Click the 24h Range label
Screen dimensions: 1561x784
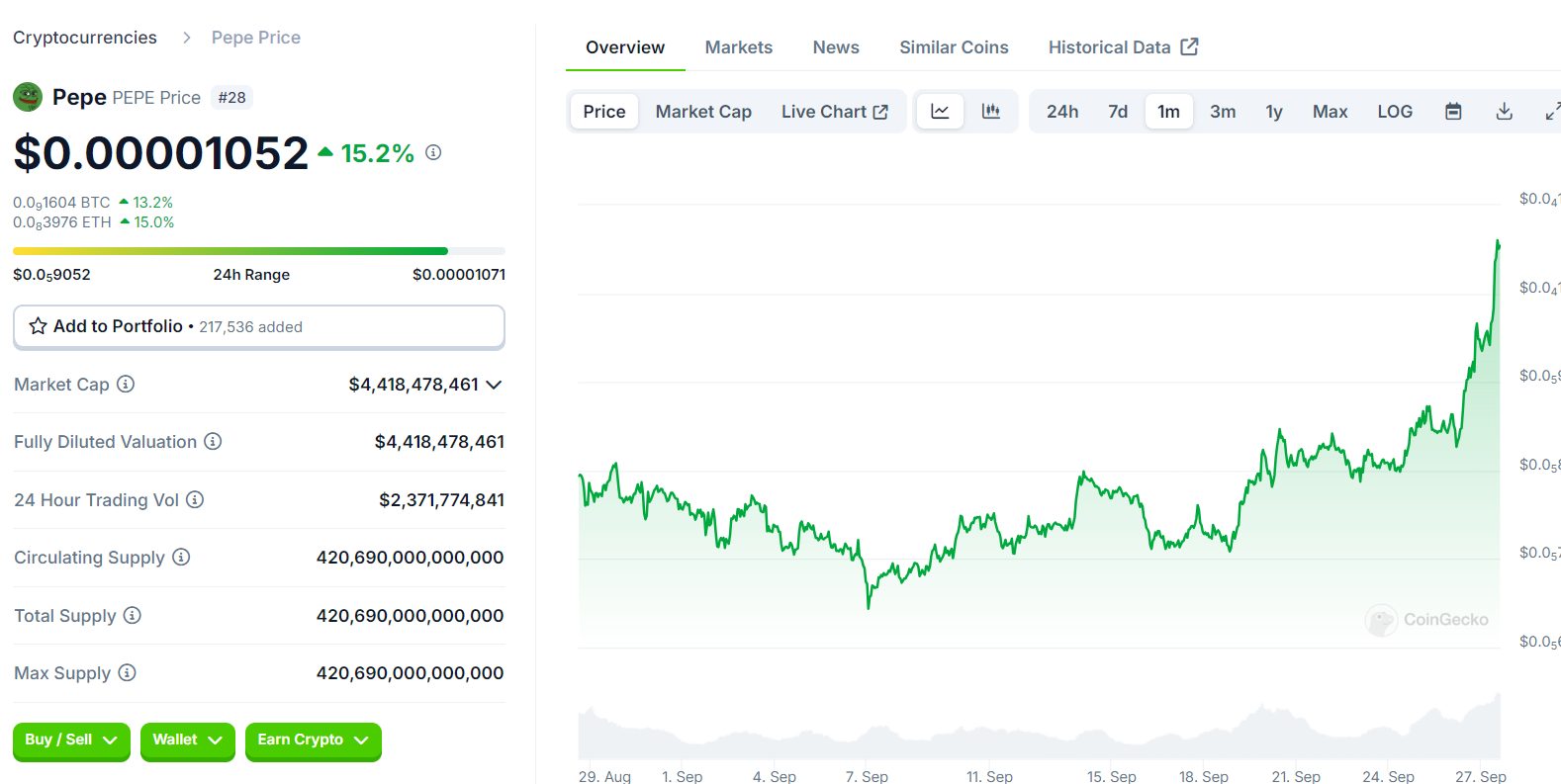click(251, 275)
